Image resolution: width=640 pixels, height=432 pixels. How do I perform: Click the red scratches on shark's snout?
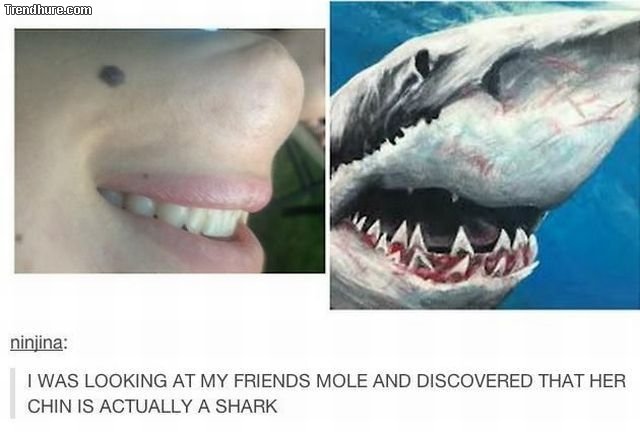click(580, 94)
